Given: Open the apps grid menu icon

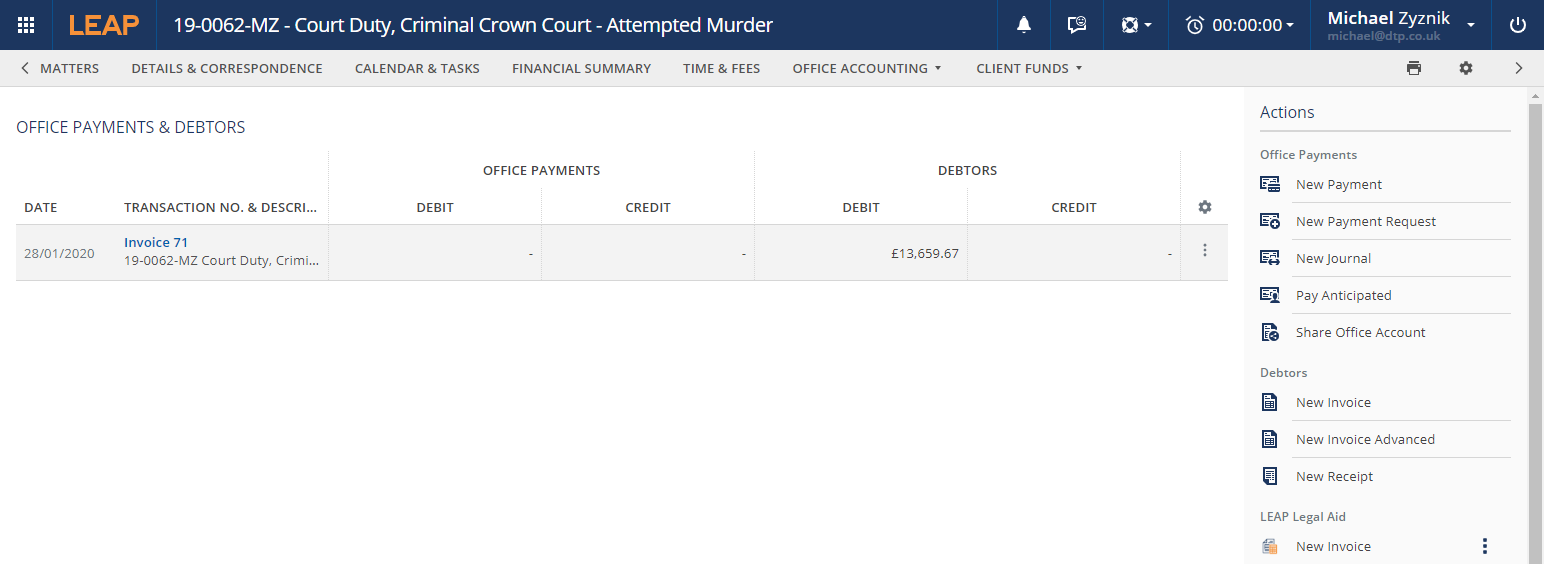Looking at the screenshot, I should (x=26, y=25).
